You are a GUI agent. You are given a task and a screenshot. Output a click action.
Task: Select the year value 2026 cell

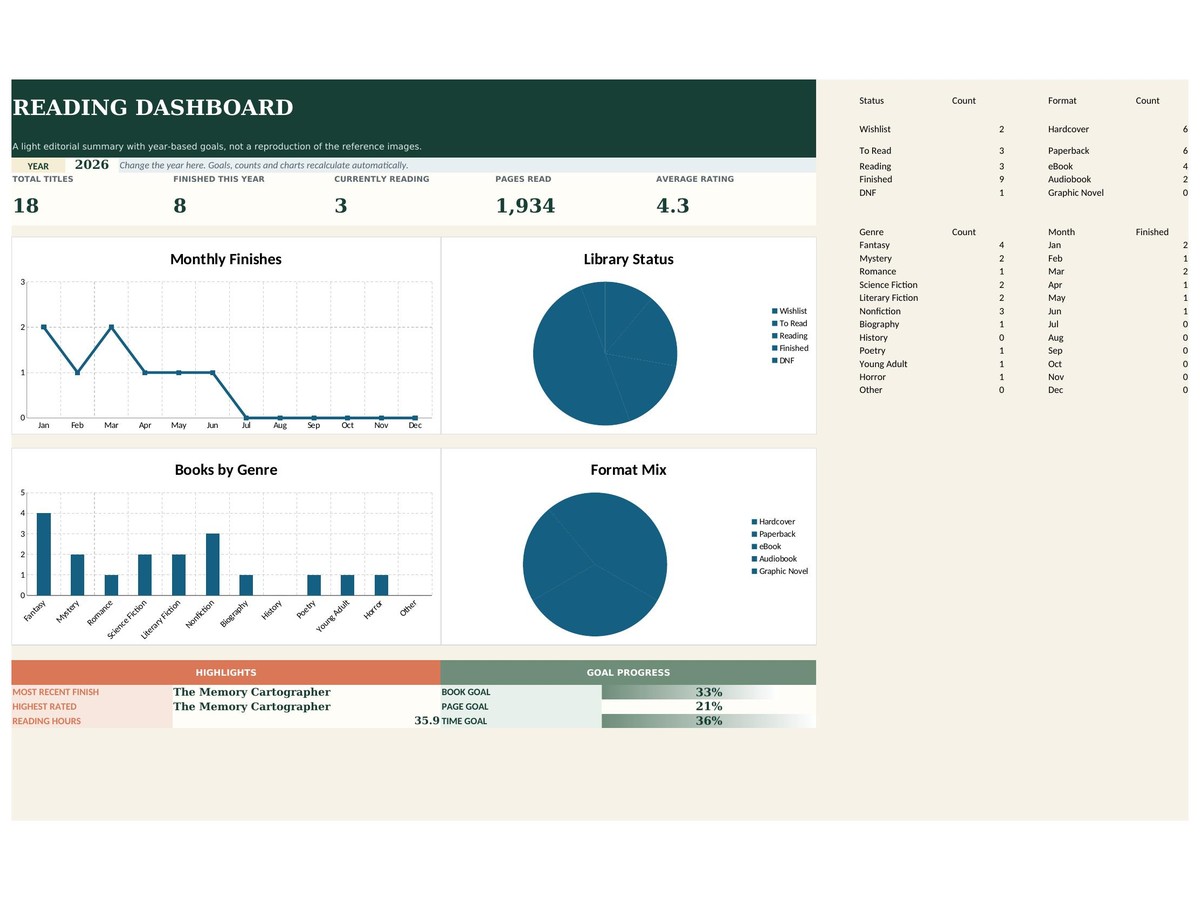click(92, 165)
